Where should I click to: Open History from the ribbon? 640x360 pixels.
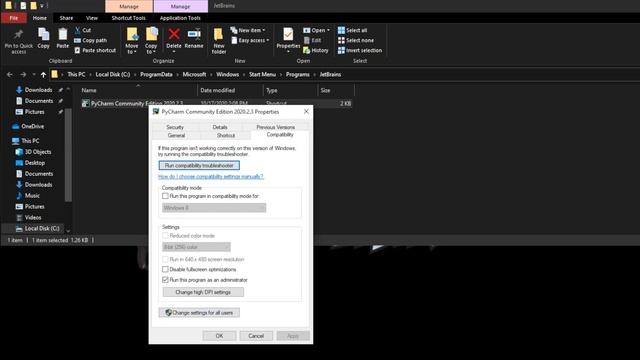point(316,51)
